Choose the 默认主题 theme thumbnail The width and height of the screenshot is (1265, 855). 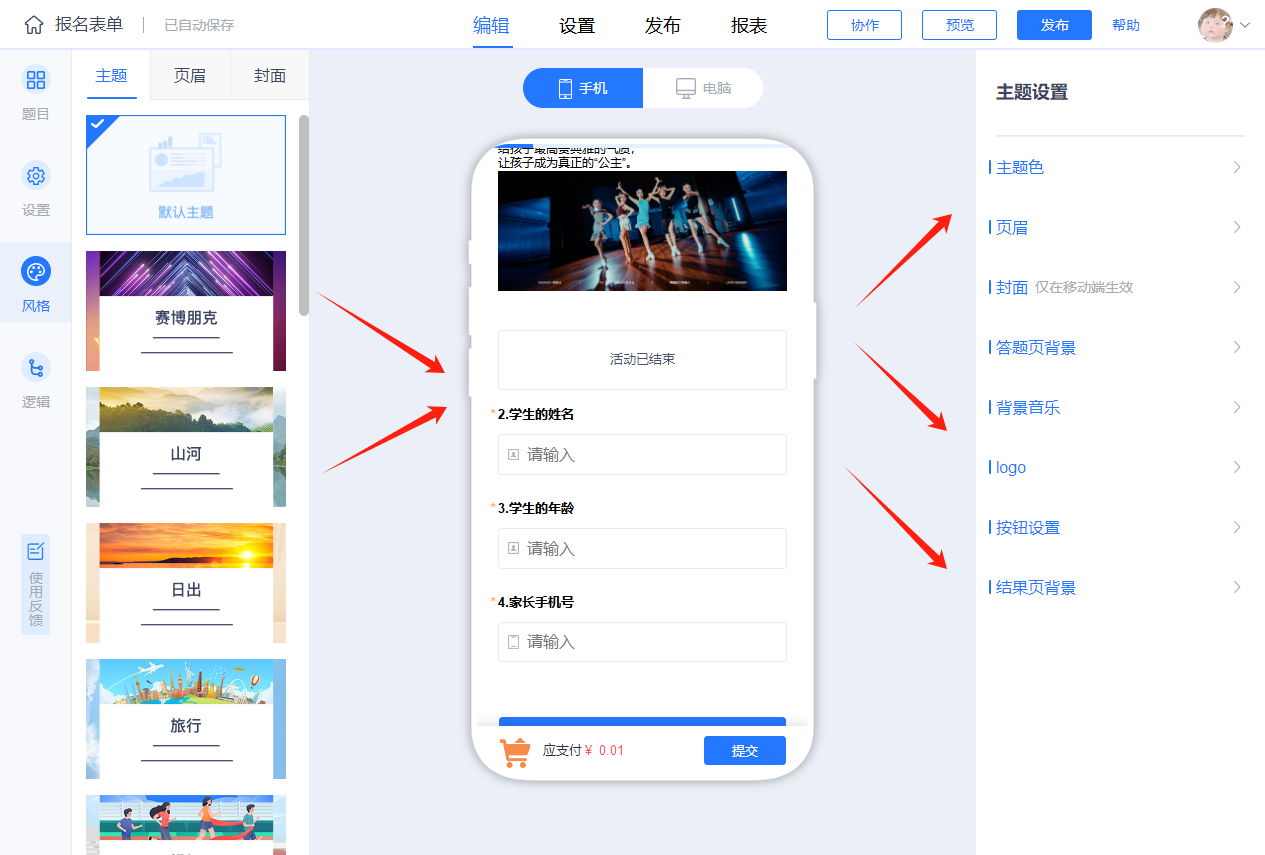point(186,175)
